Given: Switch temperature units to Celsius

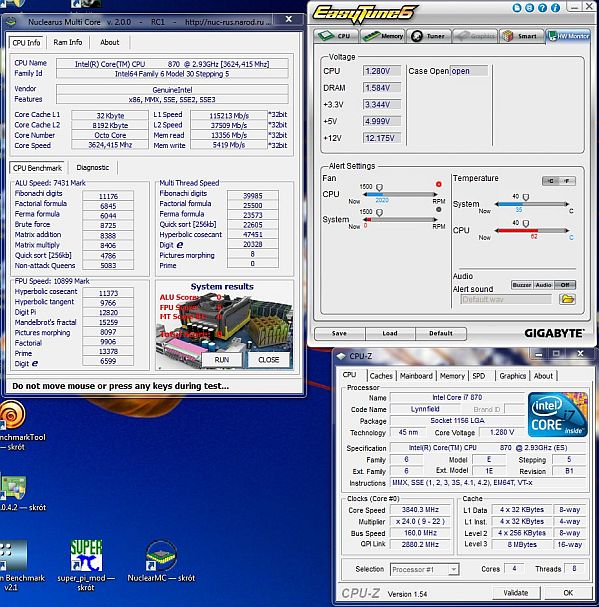Looking at the screenshot, I should [x=551, y=181].
